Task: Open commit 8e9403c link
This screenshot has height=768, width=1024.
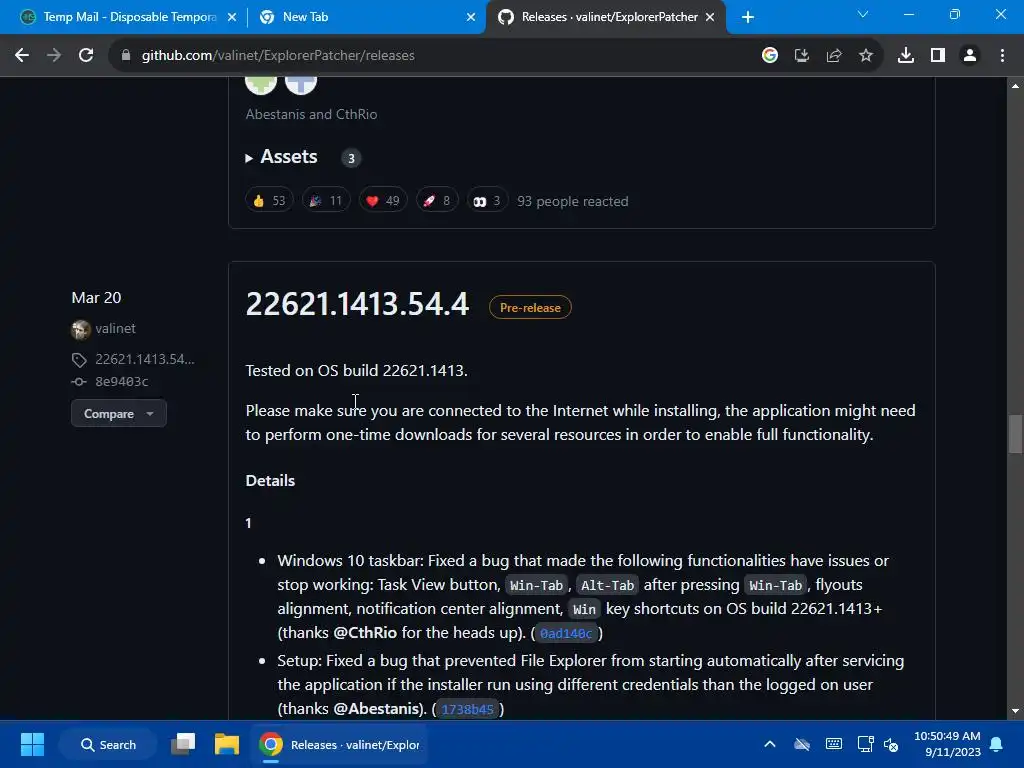Action: point(121,381)
